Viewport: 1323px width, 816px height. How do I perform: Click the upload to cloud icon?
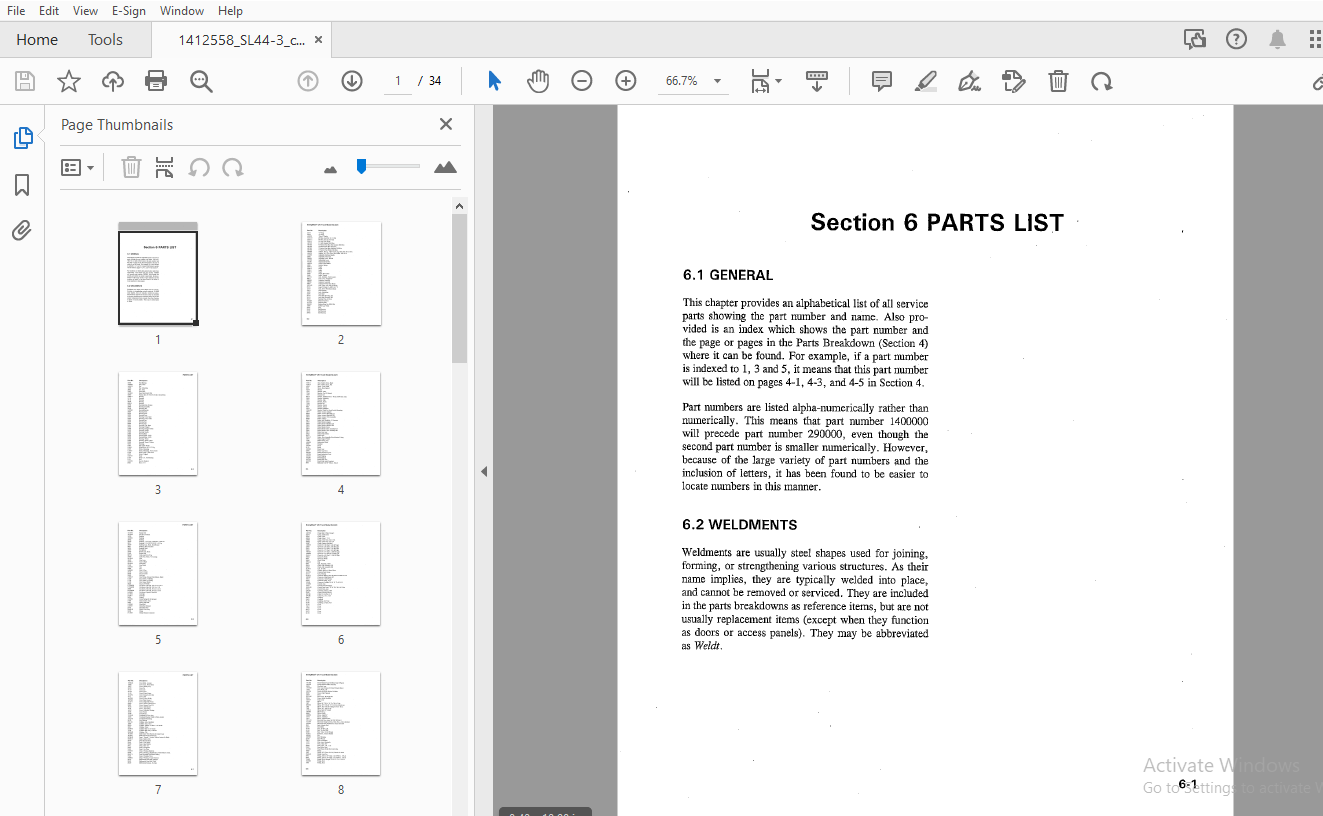pyautogui.click(x=113, y=81)
